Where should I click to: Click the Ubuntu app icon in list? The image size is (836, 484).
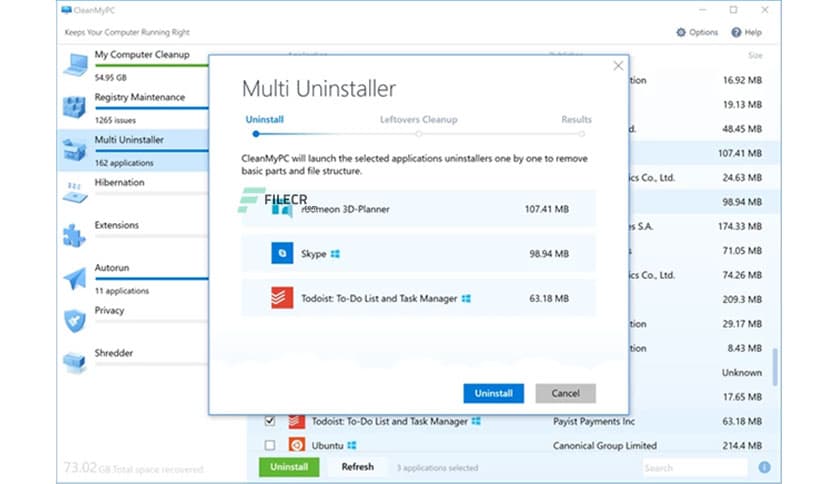pyautogui.click(x=297, y=445)
